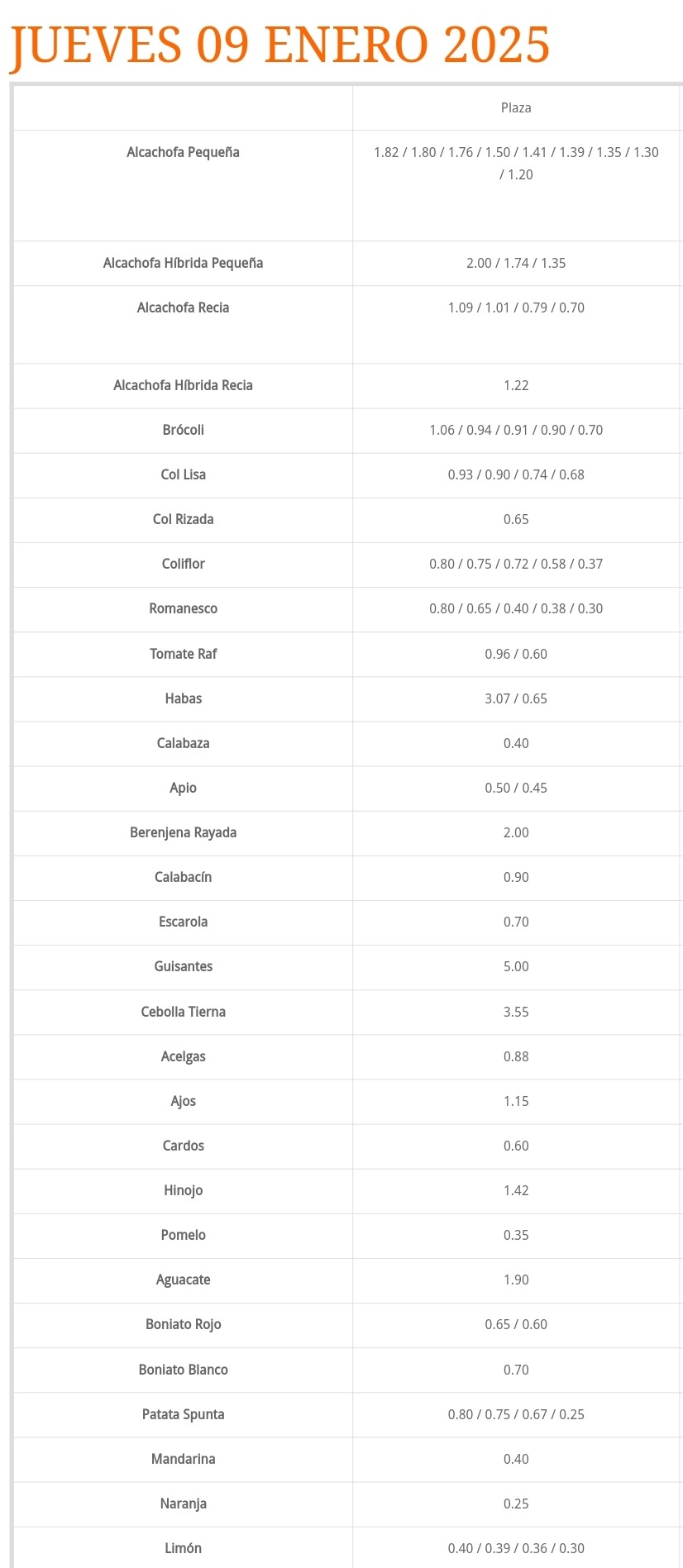Click the Hinojo price 1.42
The width and height of the screenshot is (683, 1568).
tap(516, 1191)
